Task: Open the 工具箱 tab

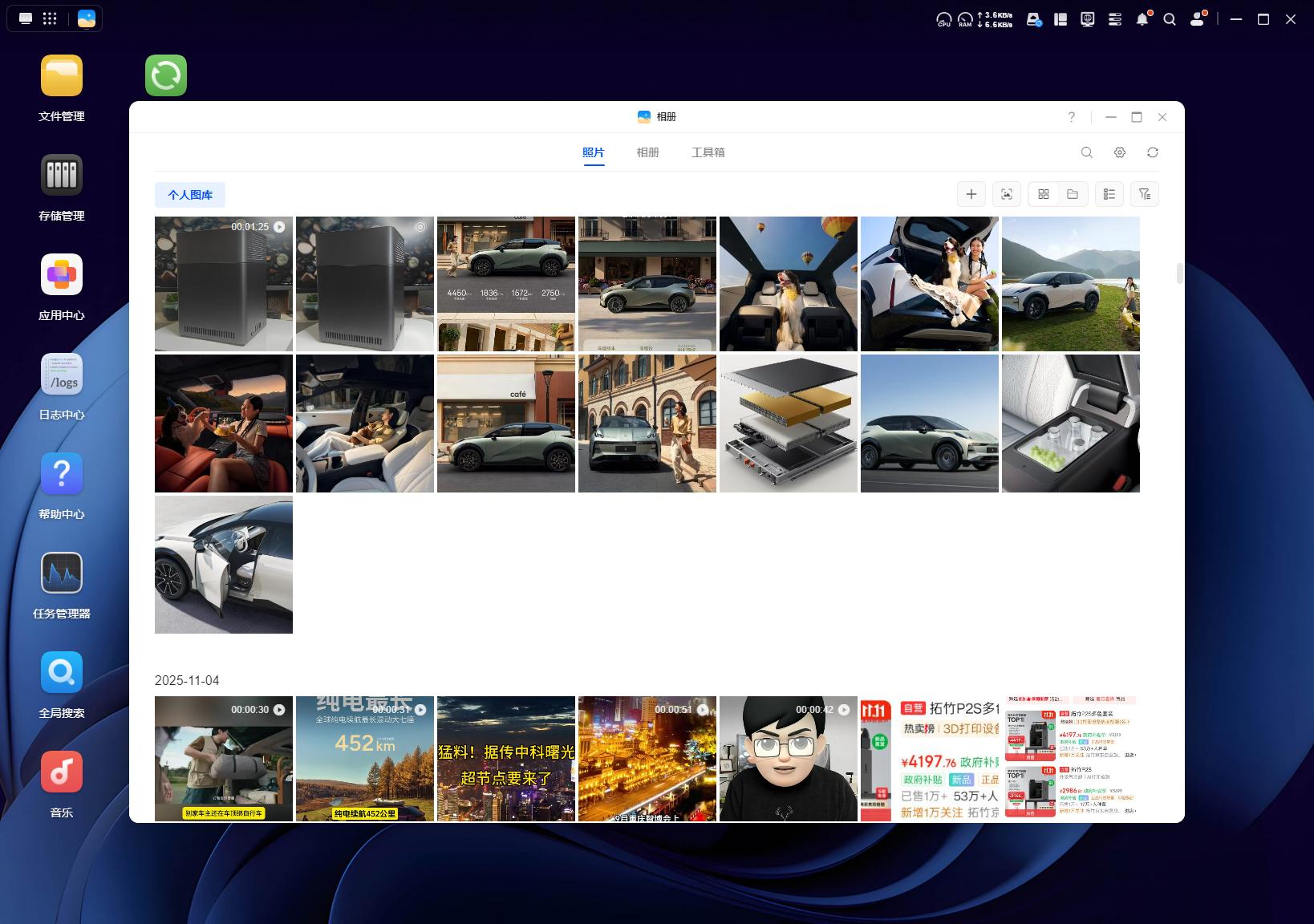Action: [708, 152]
